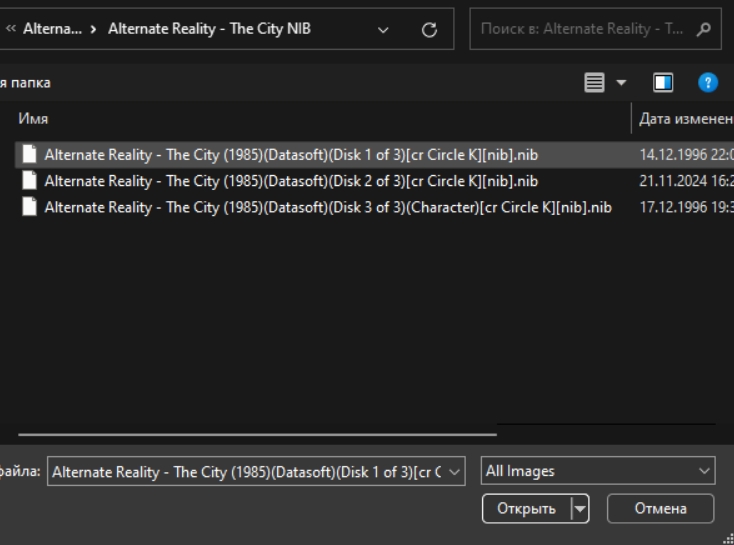
Task: Click the refresh folder icon
Action: (x=429, y=29)
